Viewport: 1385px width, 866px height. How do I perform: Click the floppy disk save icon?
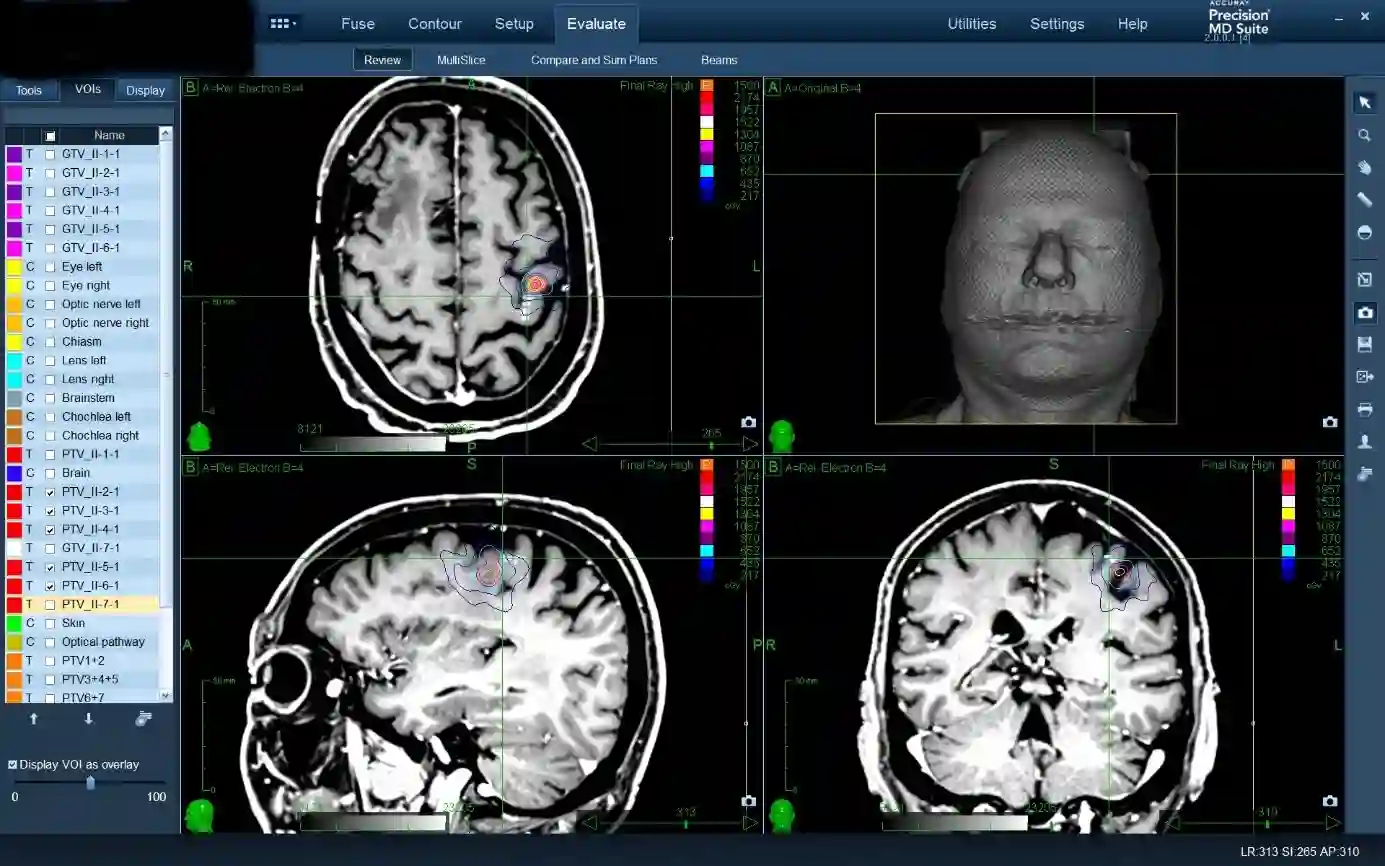(x=1365, y=345)
